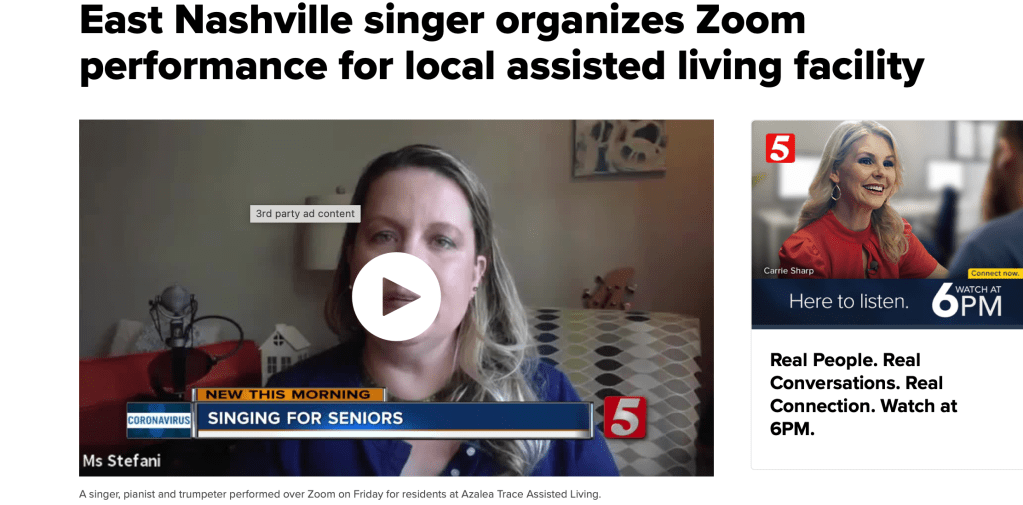Image resolution: width=1023 pixels, height=505 pixels.
Task: Click the Connect now button on the ad
Action: [994, 273]
